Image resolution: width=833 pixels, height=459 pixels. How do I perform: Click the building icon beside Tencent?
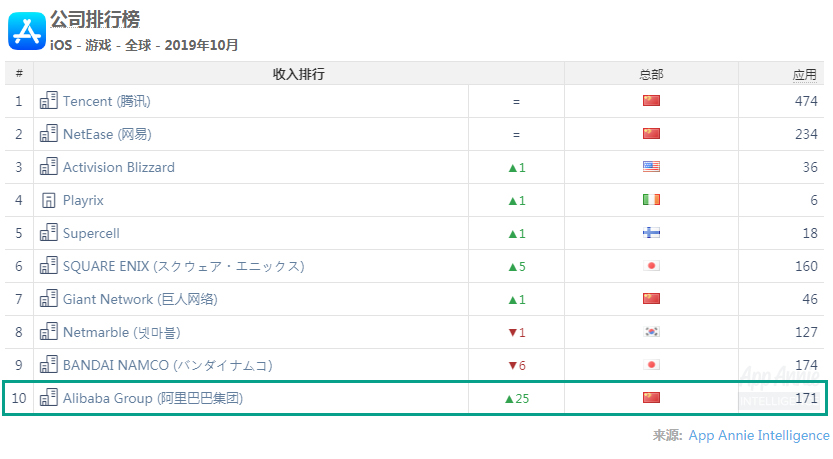coord(49,100)
